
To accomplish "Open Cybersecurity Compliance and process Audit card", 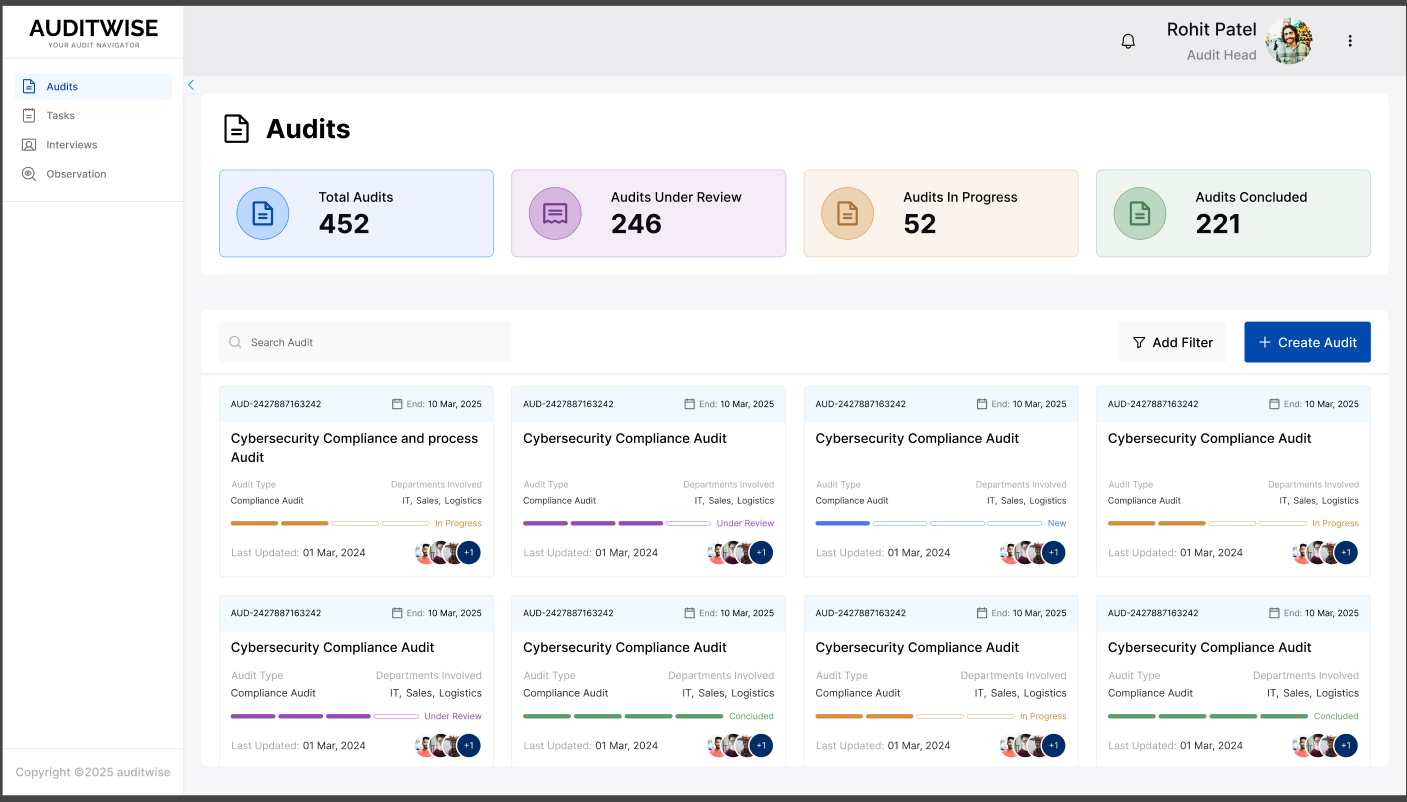I will (x=354, y=447).
